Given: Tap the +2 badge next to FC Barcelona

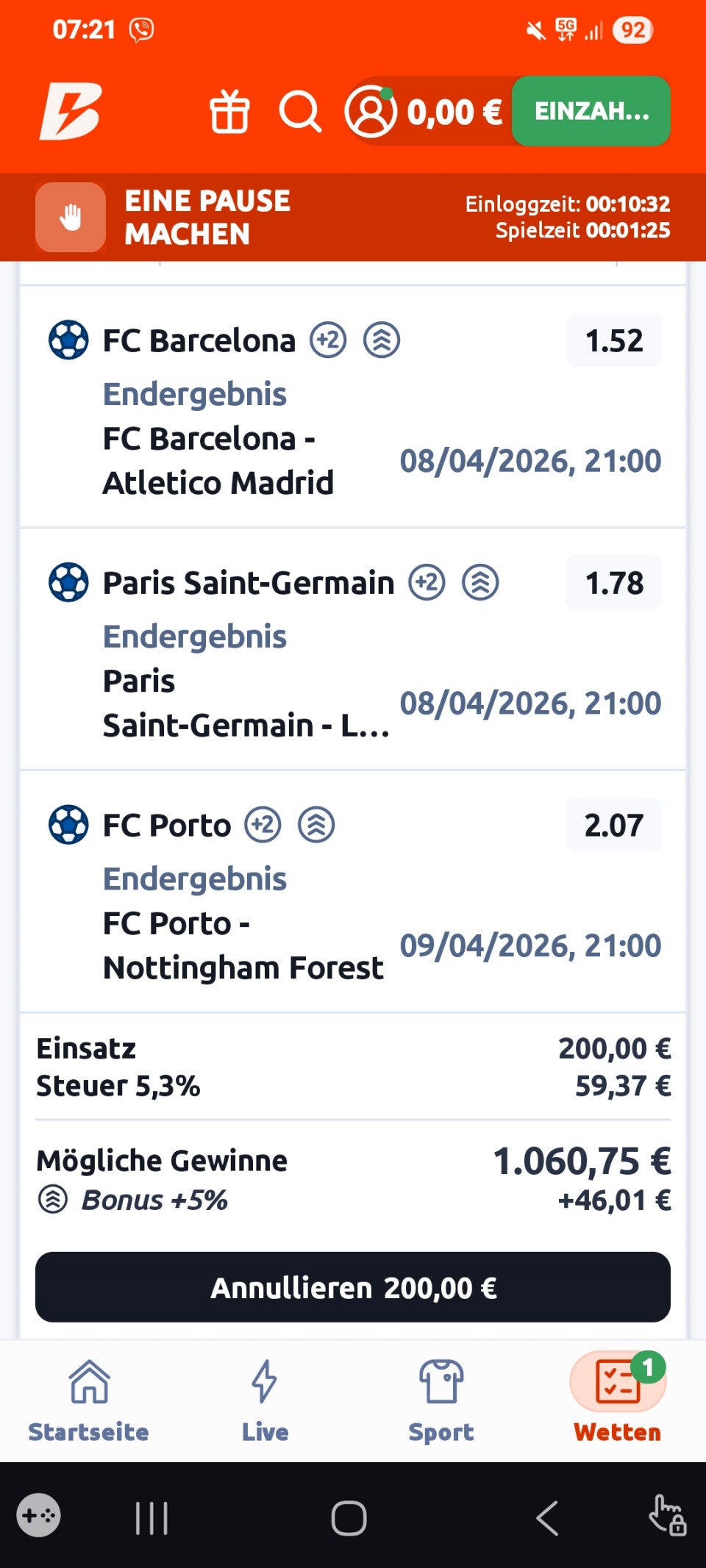Looking at the screenshot, I should (328, 340).
